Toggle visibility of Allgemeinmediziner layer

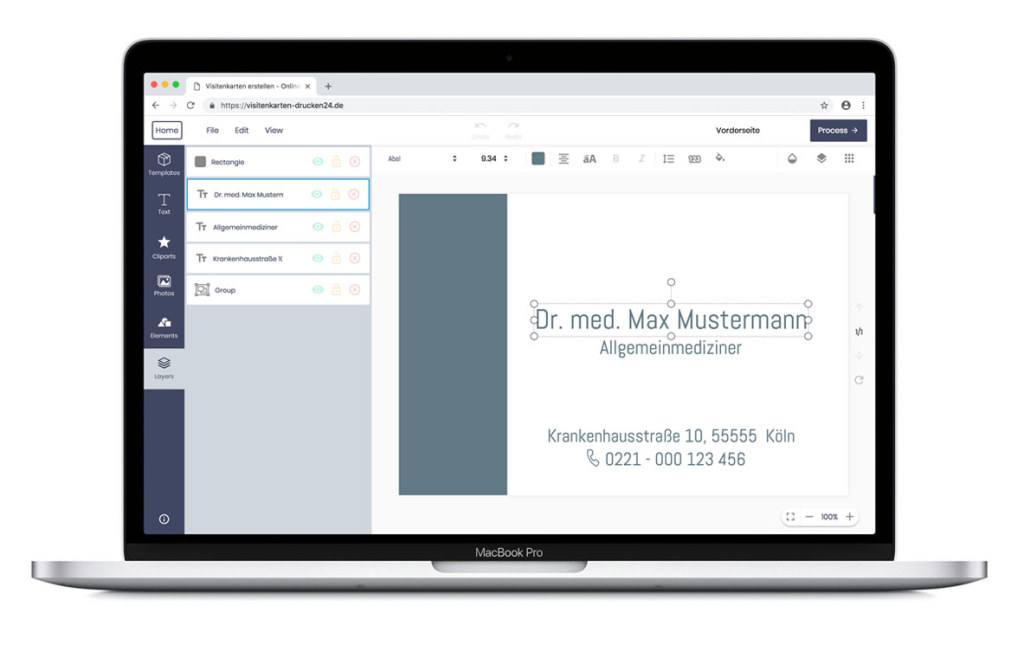317,227
